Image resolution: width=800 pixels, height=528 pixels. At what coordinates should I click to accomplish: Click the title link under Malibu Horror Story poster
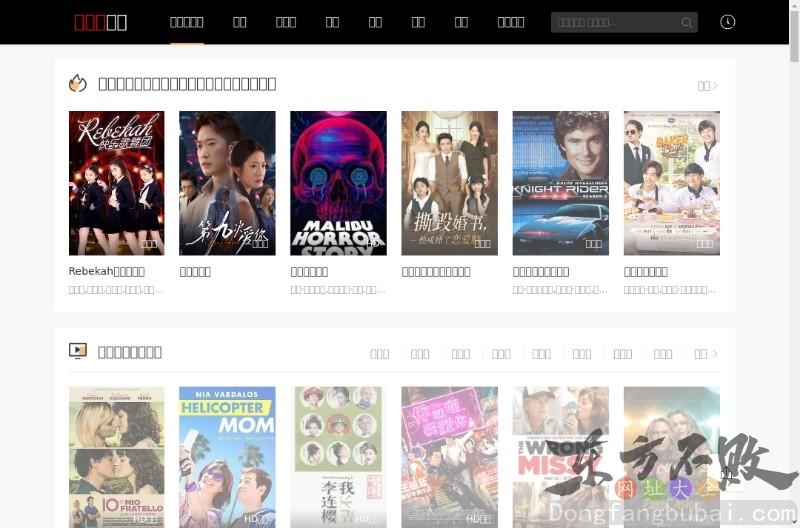pos(309,271)
